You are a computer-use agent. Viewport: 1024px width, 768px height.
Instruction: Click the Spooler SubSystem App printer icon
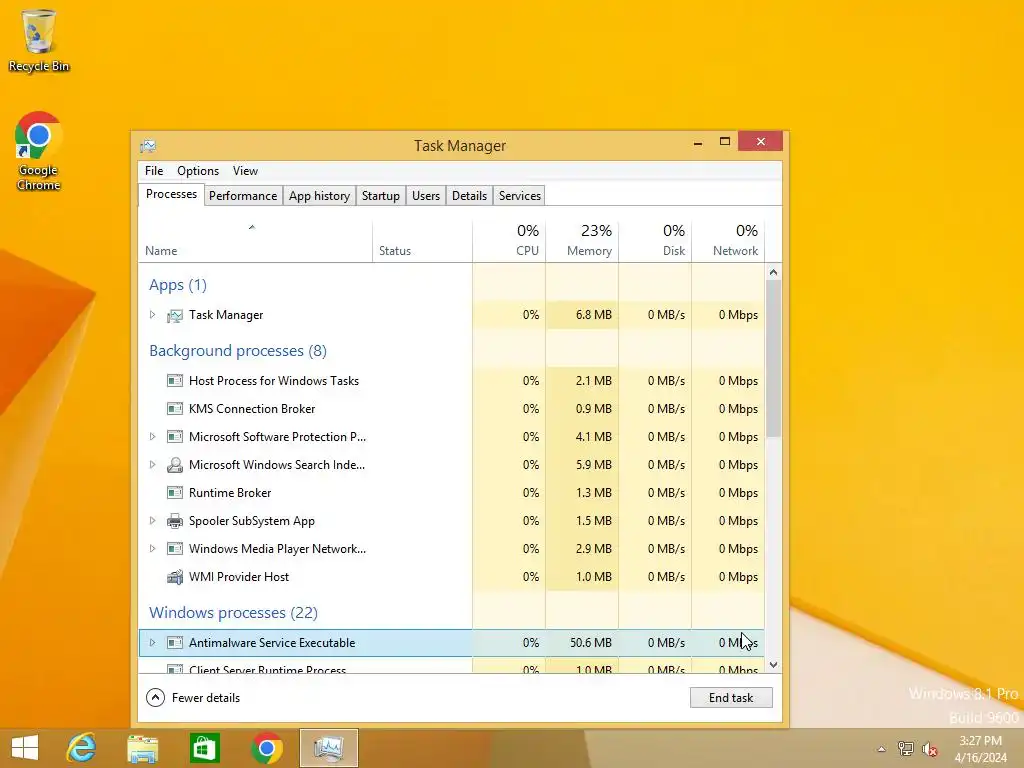[x=174, y=521]
